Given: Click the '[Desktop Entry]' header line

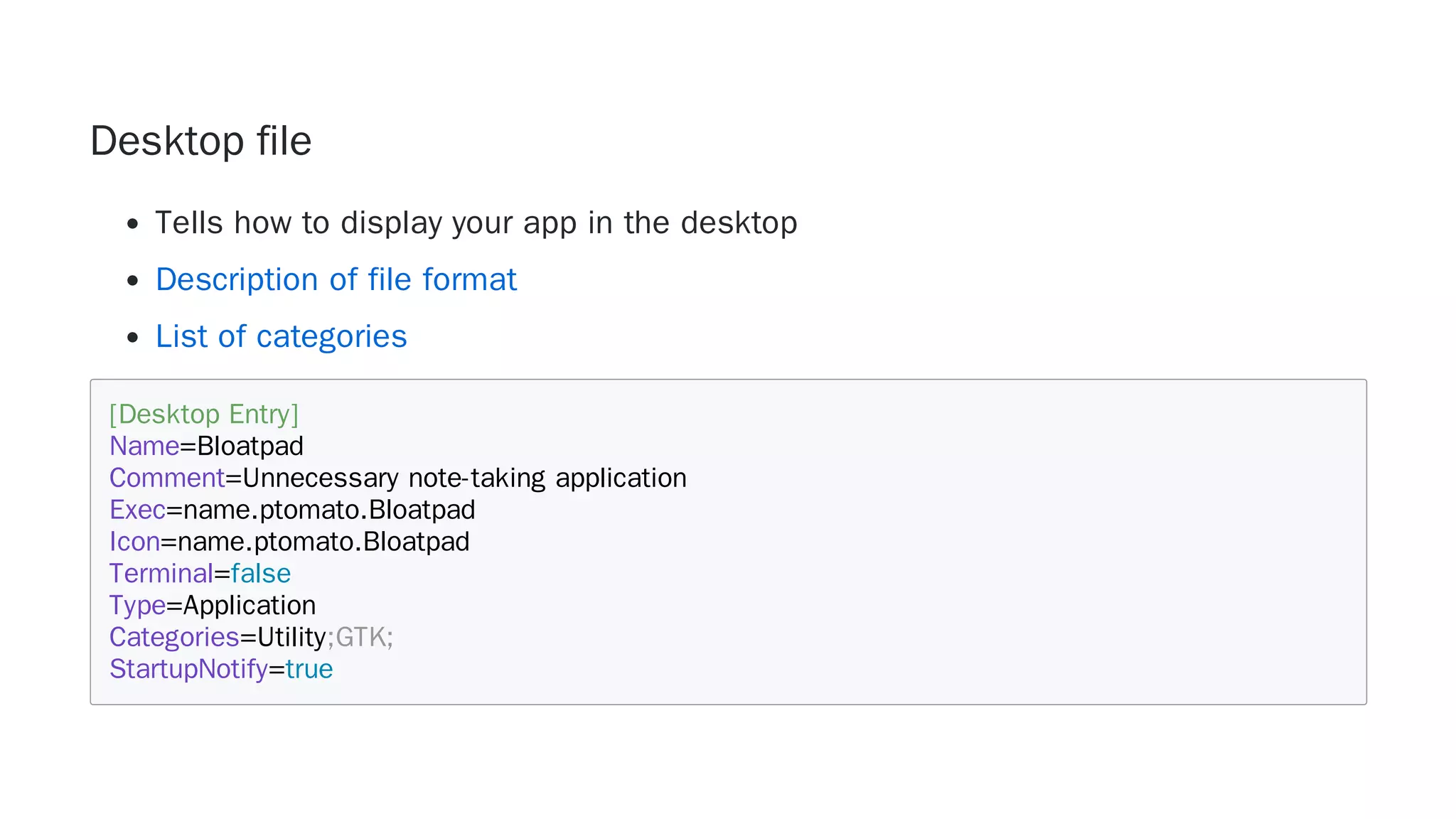Looking at the screenshot, I should coord(204,414).
